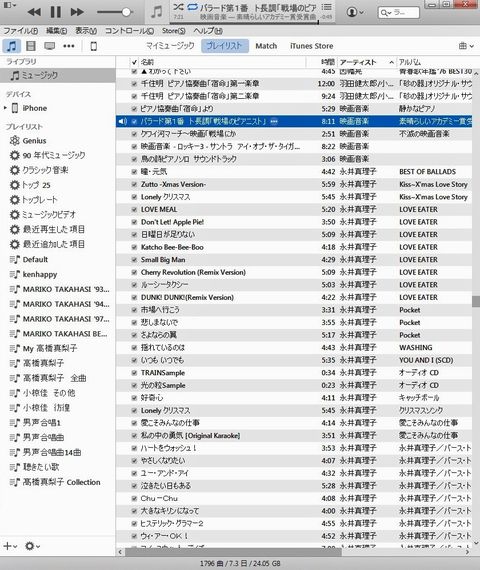480x570 pixels.
Task: Uncheck the Chu-Chu track checkbox
Action: click(134, 498)
